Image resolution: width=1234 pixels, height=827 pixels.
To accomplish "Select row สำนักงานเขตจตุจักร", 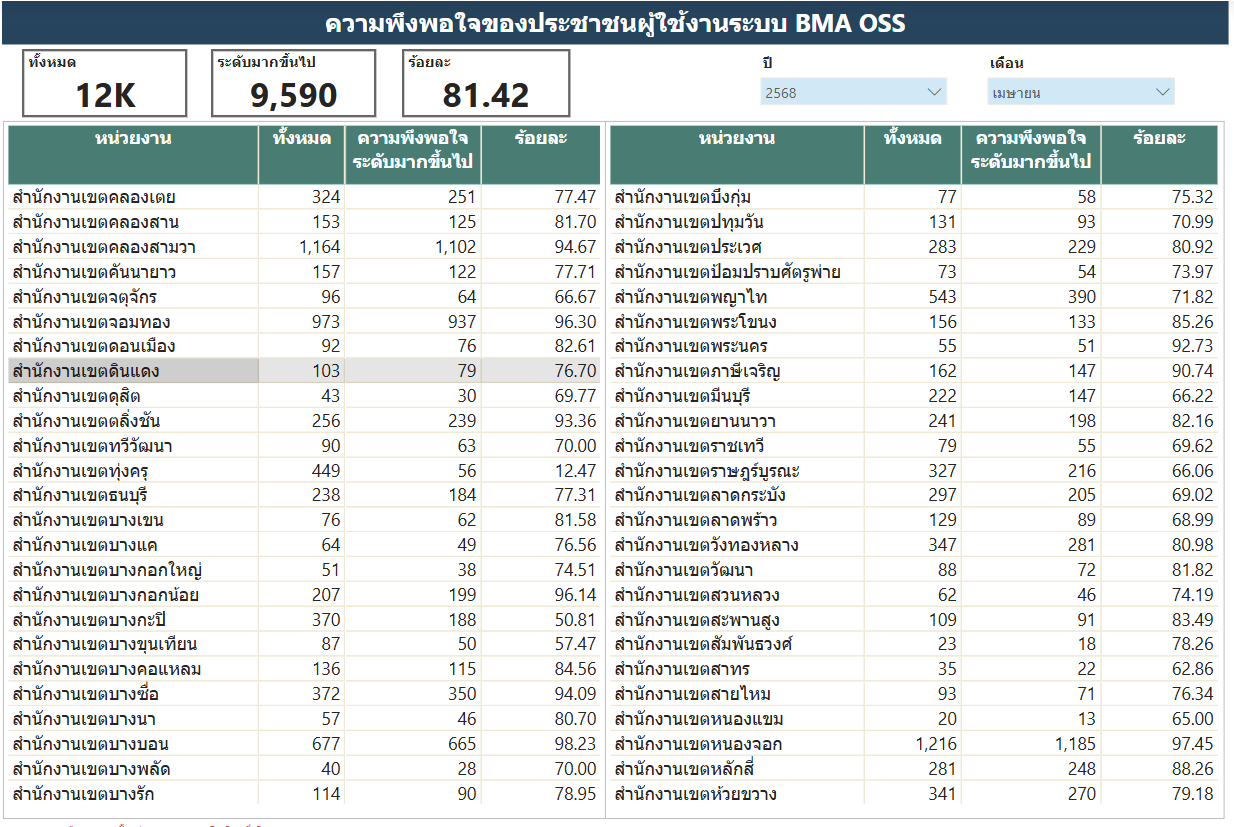I will click(x=305, y=297).
